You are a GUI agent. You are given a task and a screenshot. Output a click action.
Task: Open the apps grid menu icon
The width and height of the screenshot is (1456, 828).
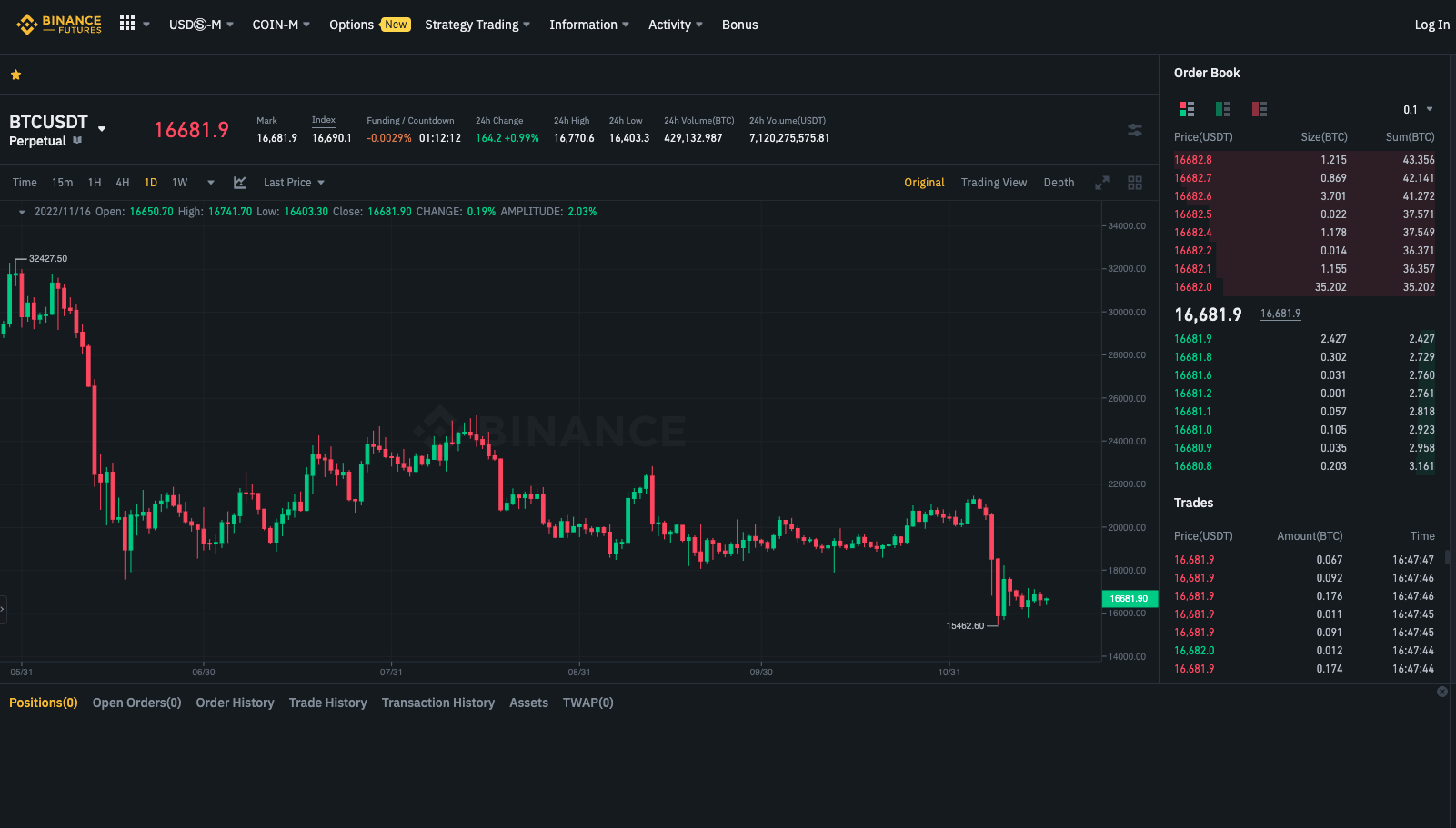[x=127, y=24]
